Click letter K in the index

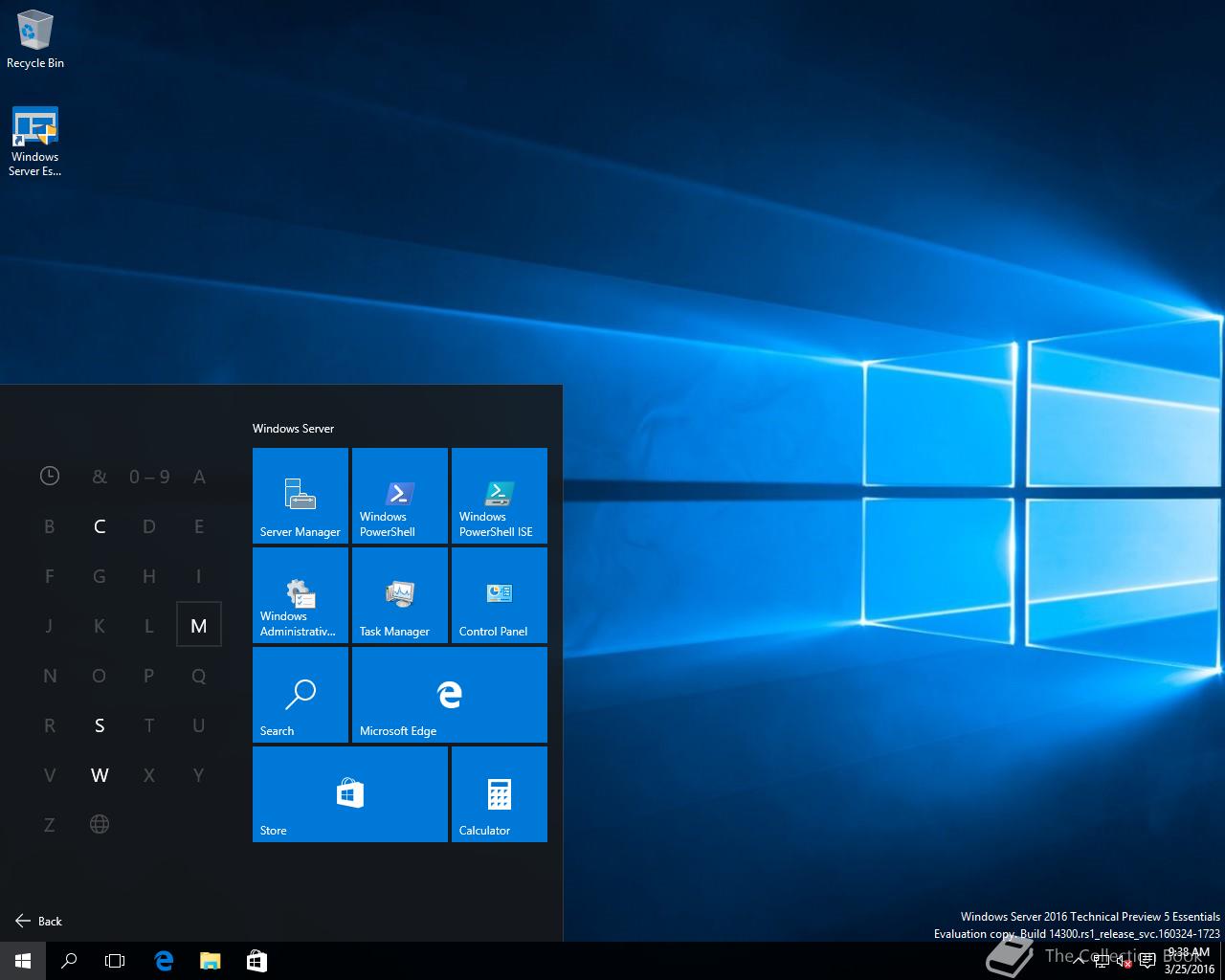[100, 625]
